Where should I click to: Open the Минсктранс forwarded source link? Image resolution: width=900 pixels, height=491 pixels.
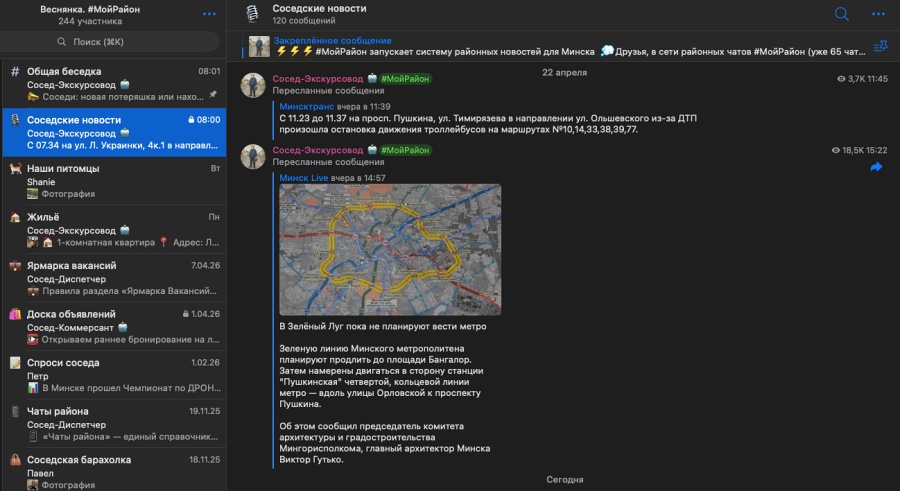(306, 106)
